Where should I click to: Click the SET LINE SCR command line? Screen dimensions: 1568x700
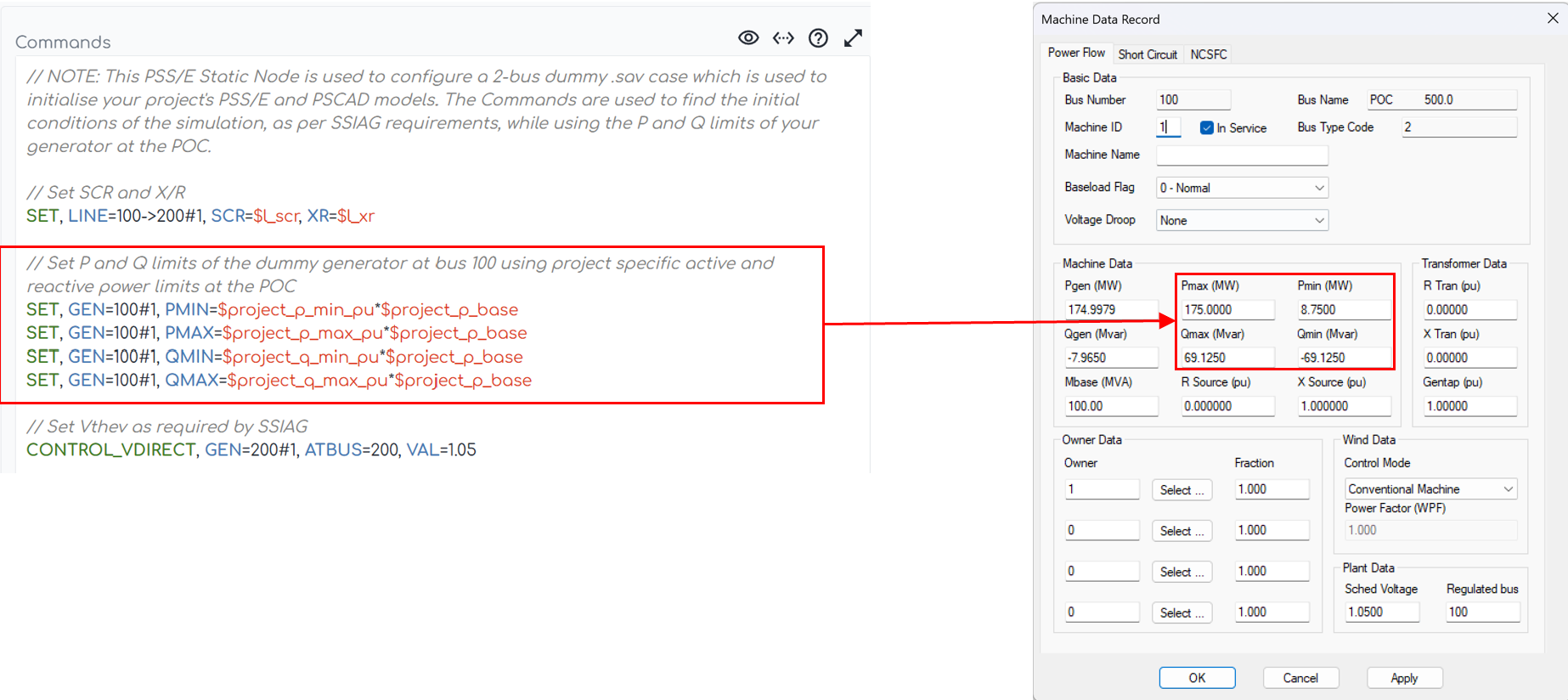point(200,216)
